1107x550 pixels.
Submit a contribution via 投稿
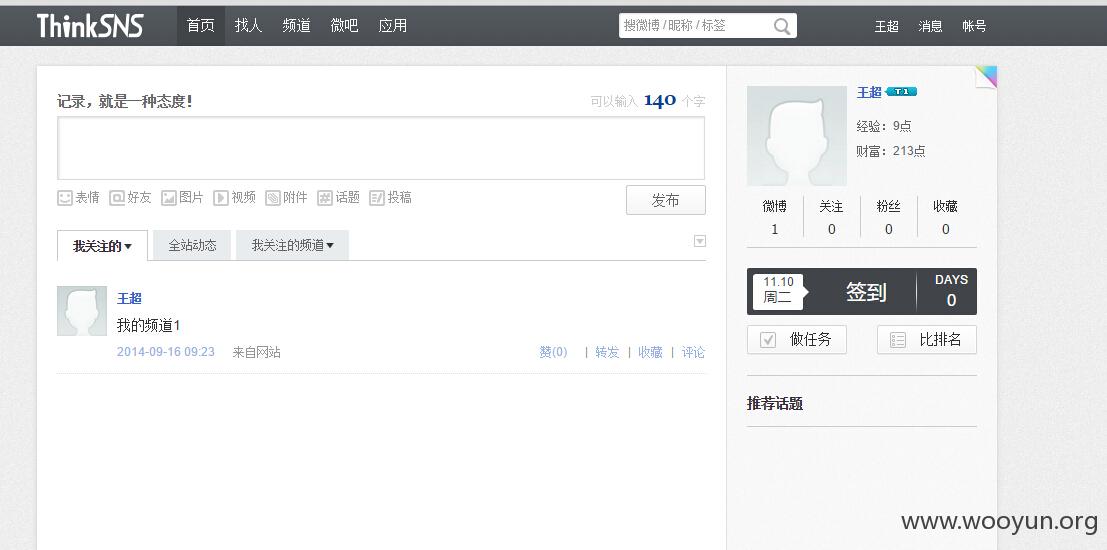point(390,198)
